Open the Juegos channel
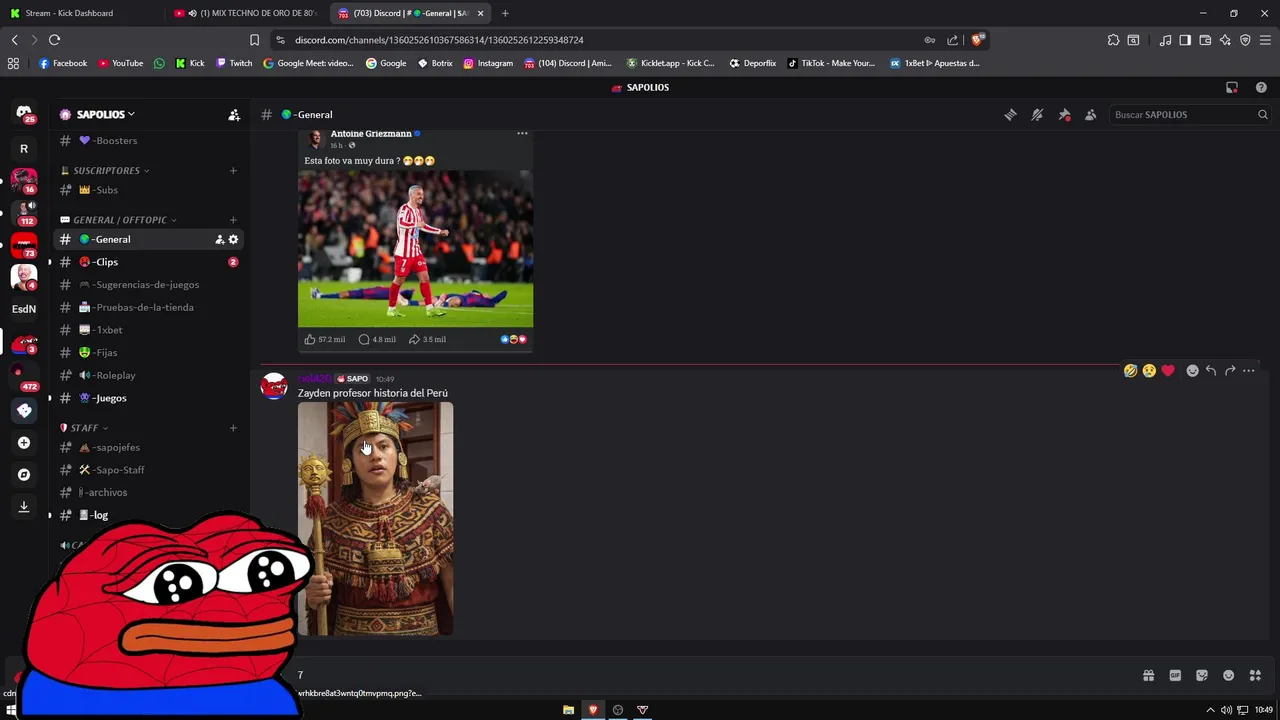Image resolution: width=1280 pixels, height=720 pixels. [148, 398]
